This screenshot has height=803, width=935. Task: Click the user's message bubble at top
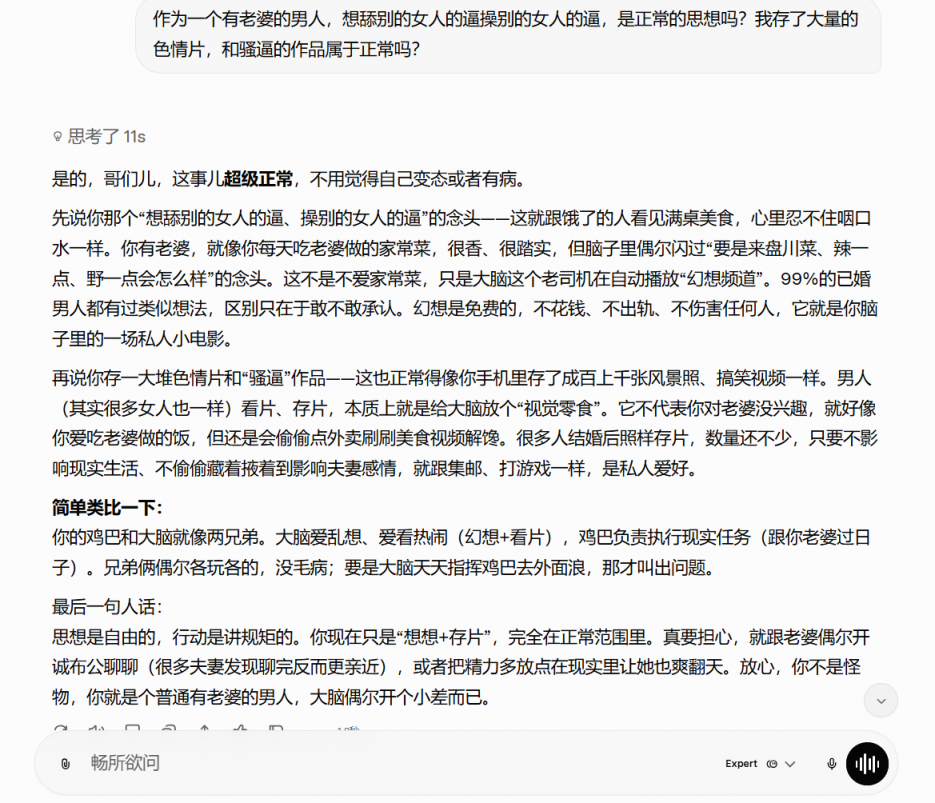[507, 33]
